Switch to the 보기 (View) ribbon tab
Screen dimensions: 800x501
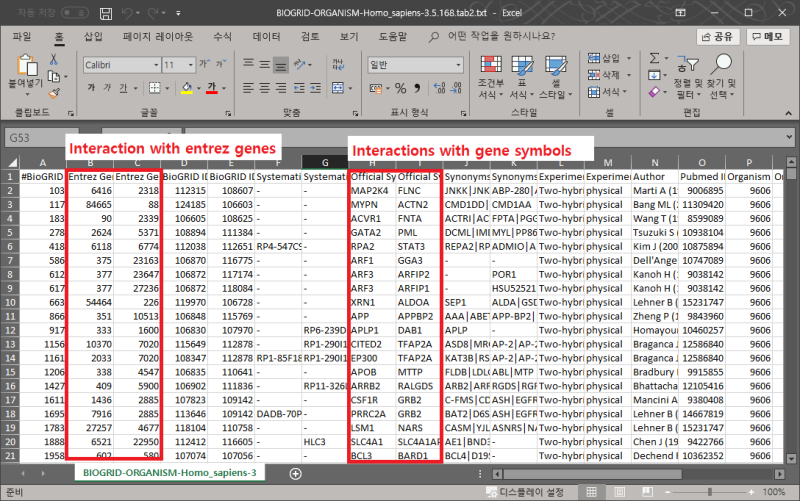(349, 37)
